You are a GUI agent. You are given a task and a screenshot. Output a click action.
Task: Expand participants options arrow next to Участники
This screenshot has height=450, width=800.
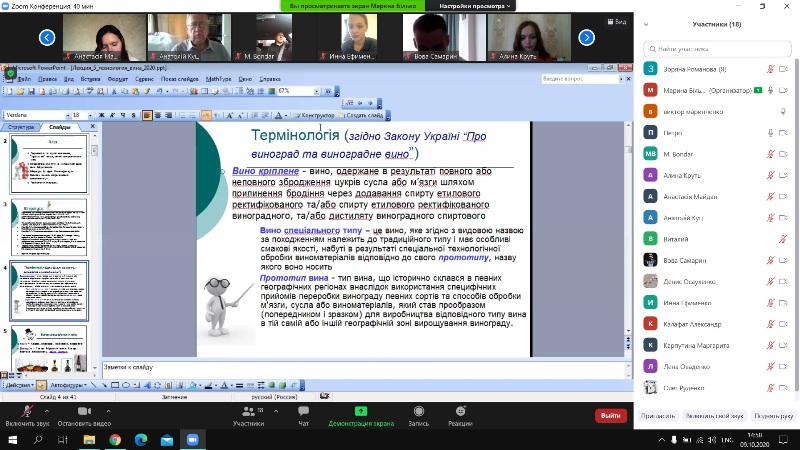pos(276,411)
